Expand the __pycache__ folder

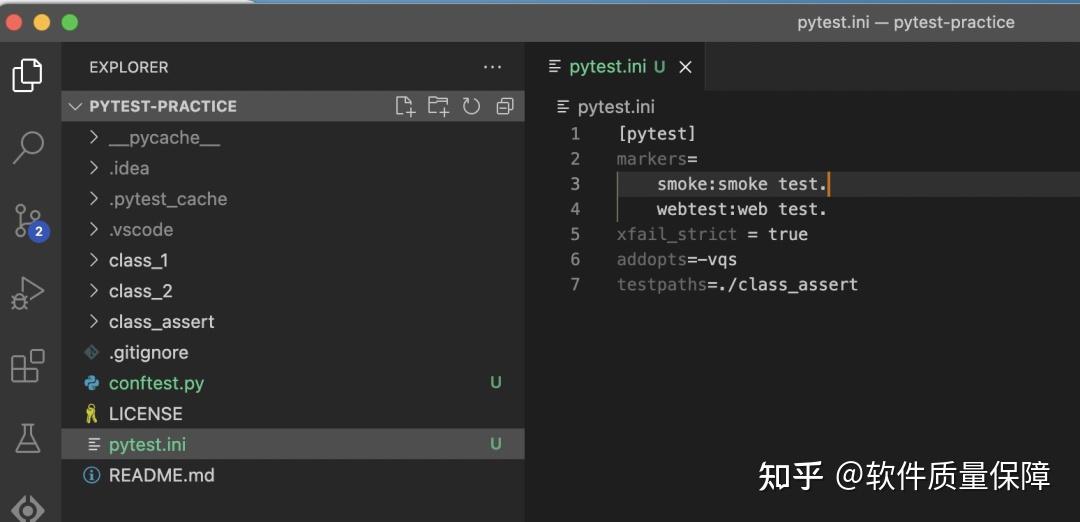pyautogui.click(x=163, y=138)
